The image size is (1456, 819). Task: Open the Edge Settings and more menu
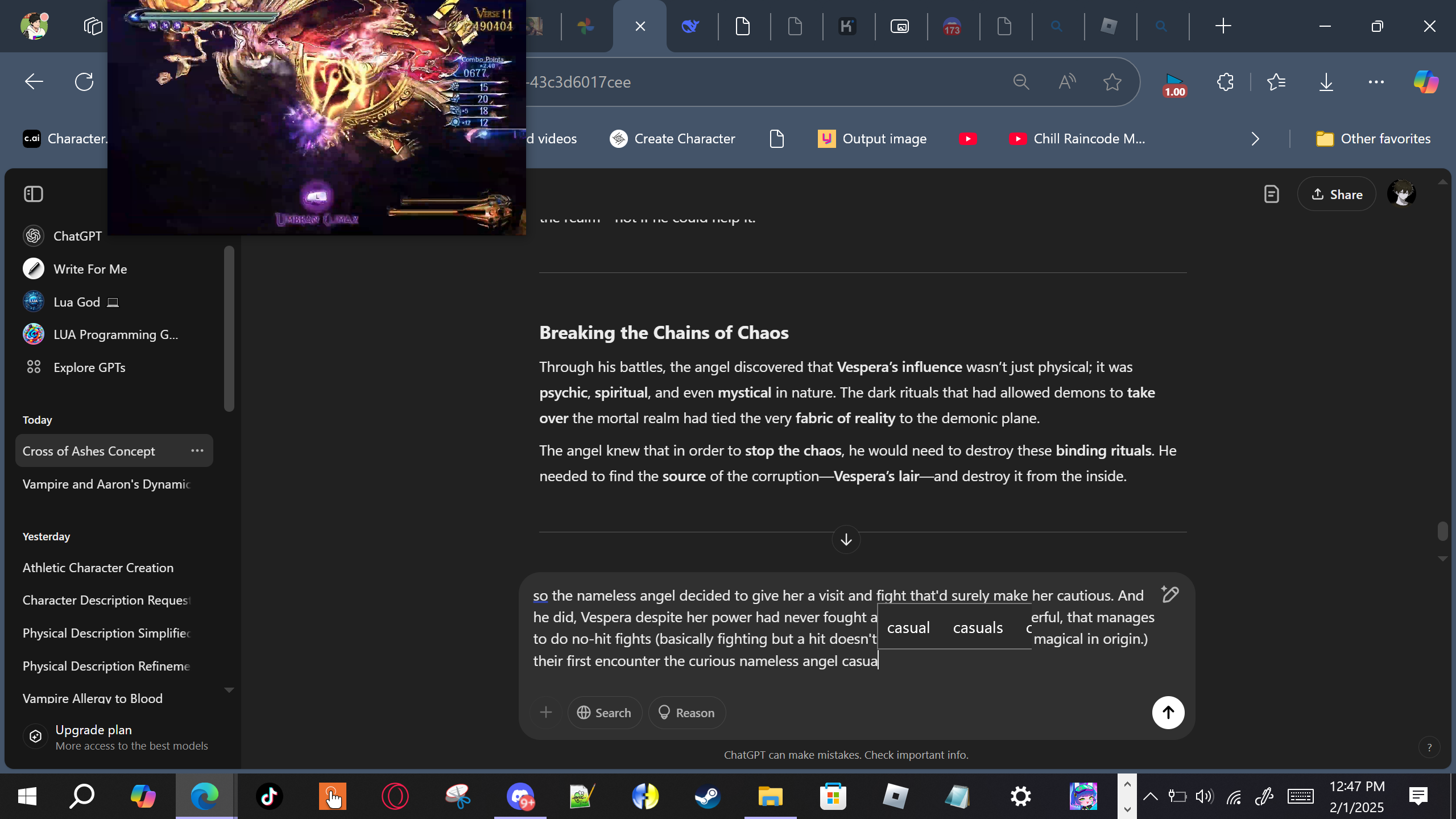click(x=1376, y=82)
